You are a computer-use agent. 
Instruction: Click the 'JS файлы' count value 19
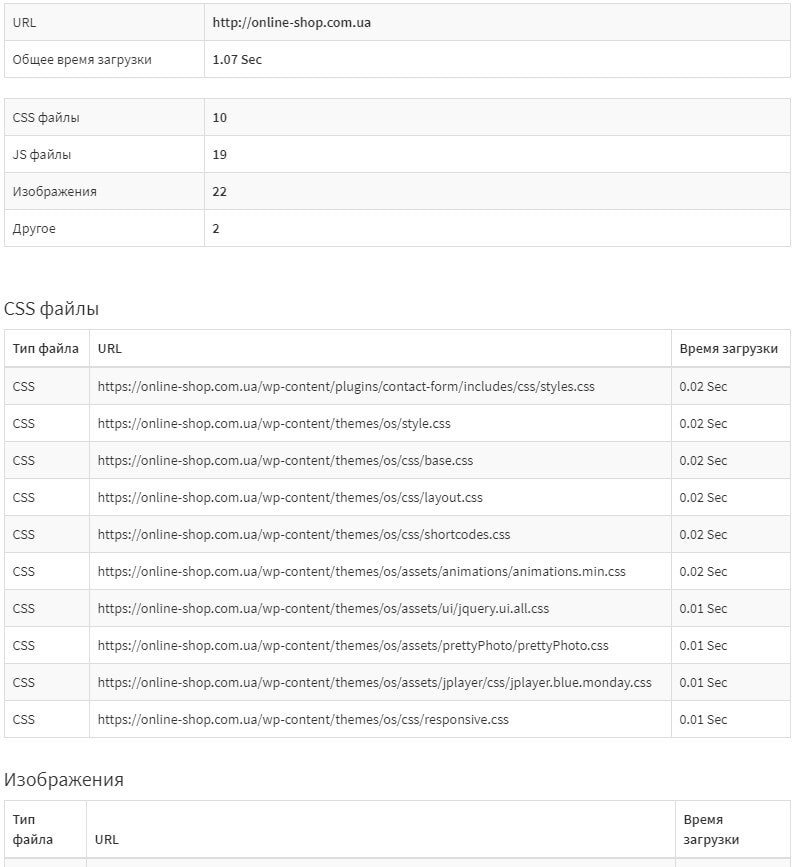click(220, 154)
